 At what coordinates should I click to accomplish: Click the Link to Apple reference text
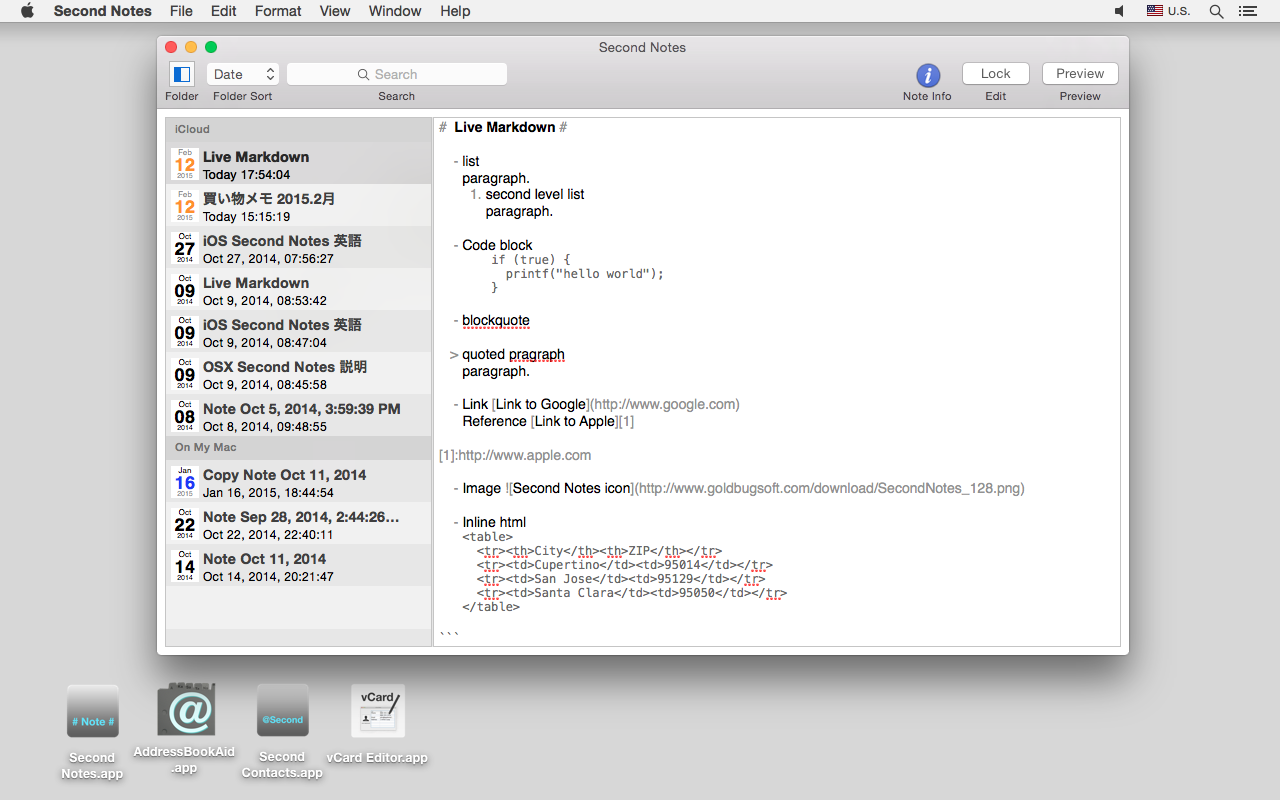[x=575, y=421]
